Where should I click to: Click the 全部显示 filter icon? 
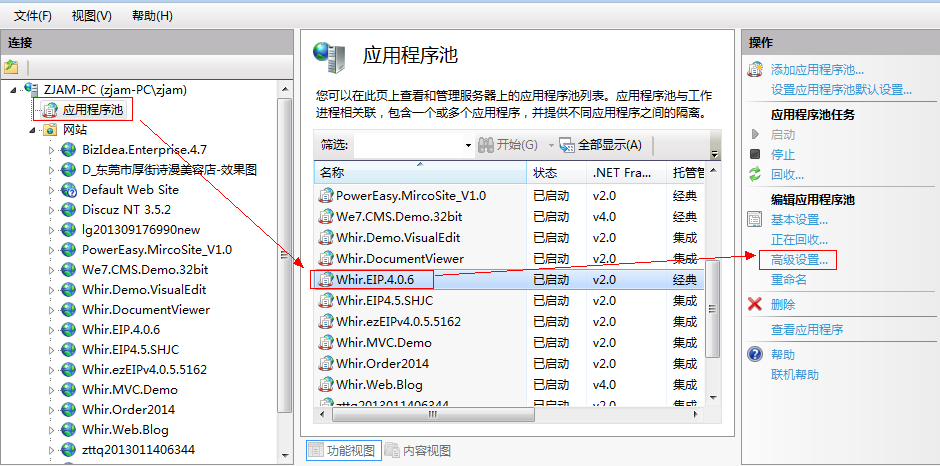click(566, 145)
